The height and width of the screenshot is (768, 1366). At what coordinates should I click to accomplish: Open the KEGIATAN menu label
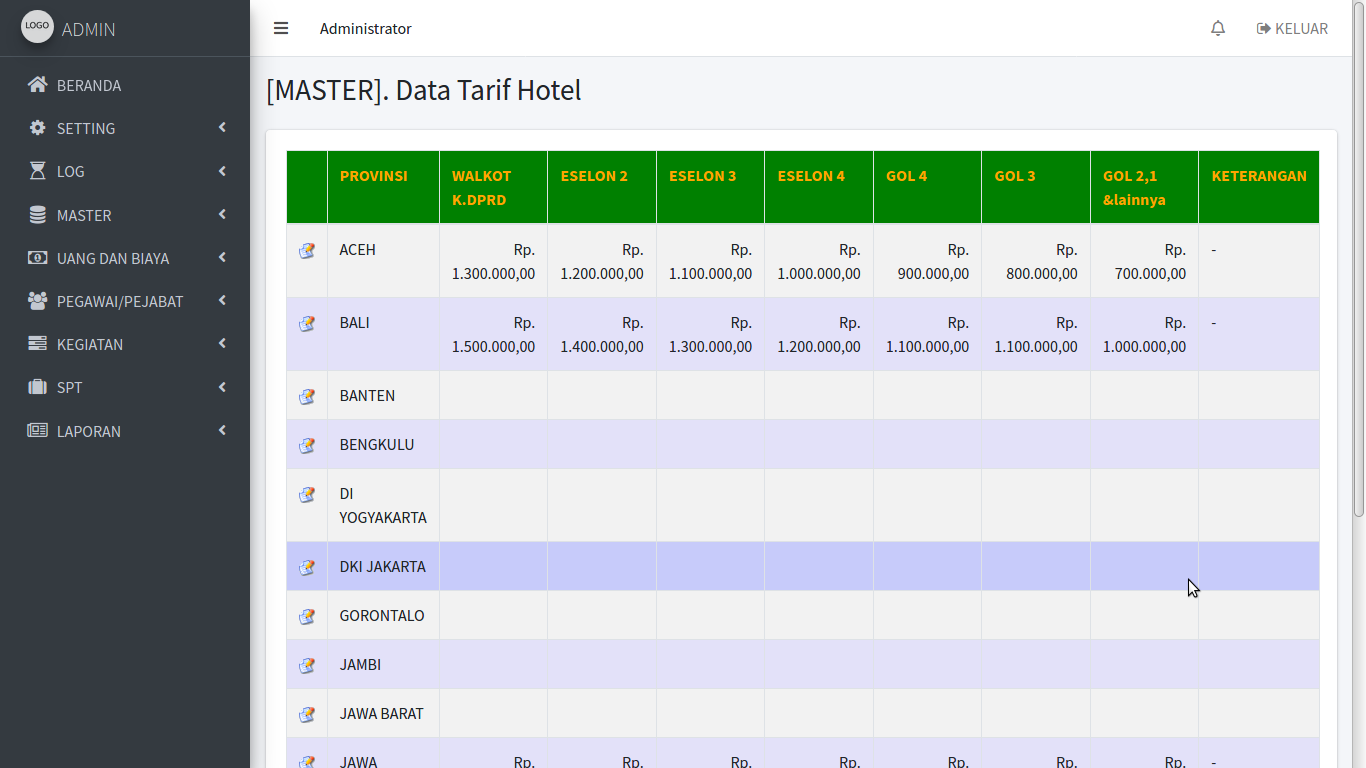(x=90, y=344)
